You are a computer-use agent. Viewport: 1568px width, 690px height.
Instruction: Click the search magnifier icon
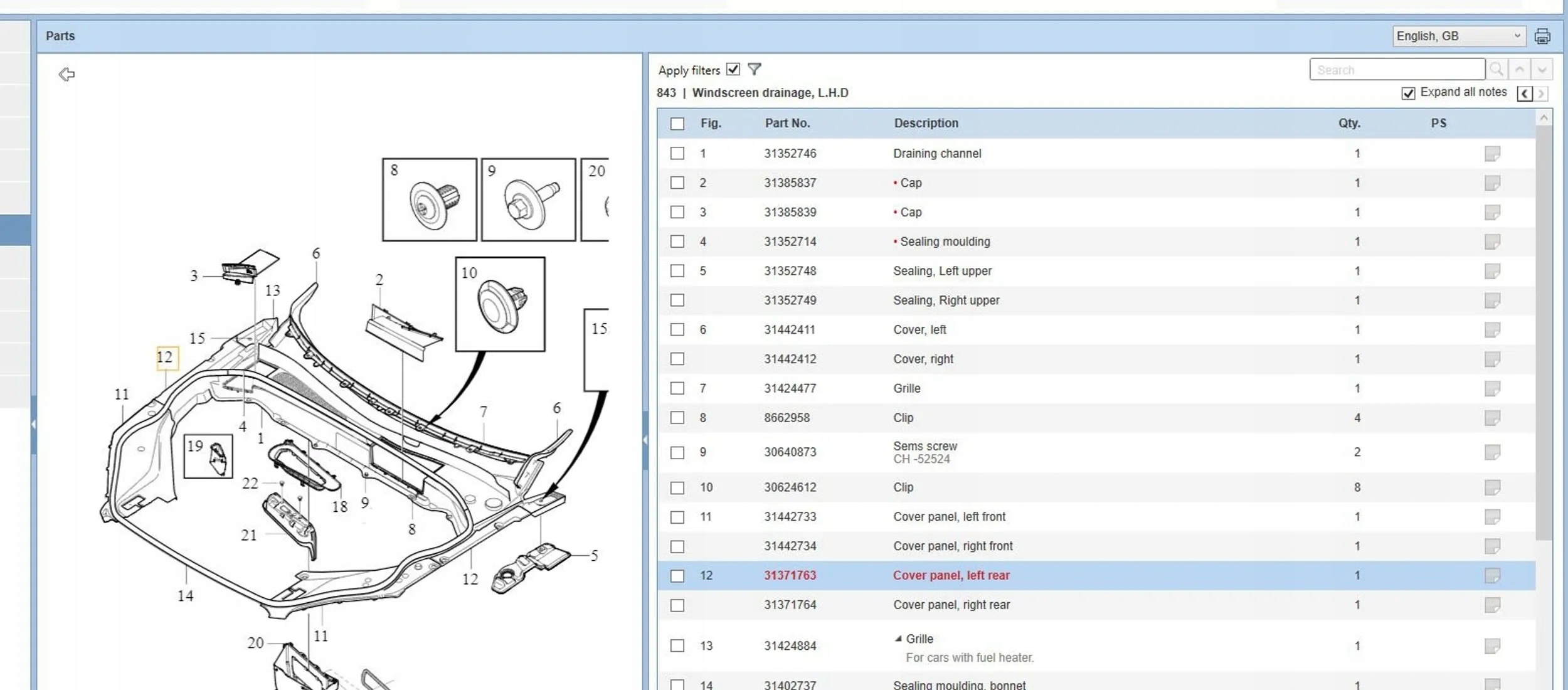(1496, 70)
